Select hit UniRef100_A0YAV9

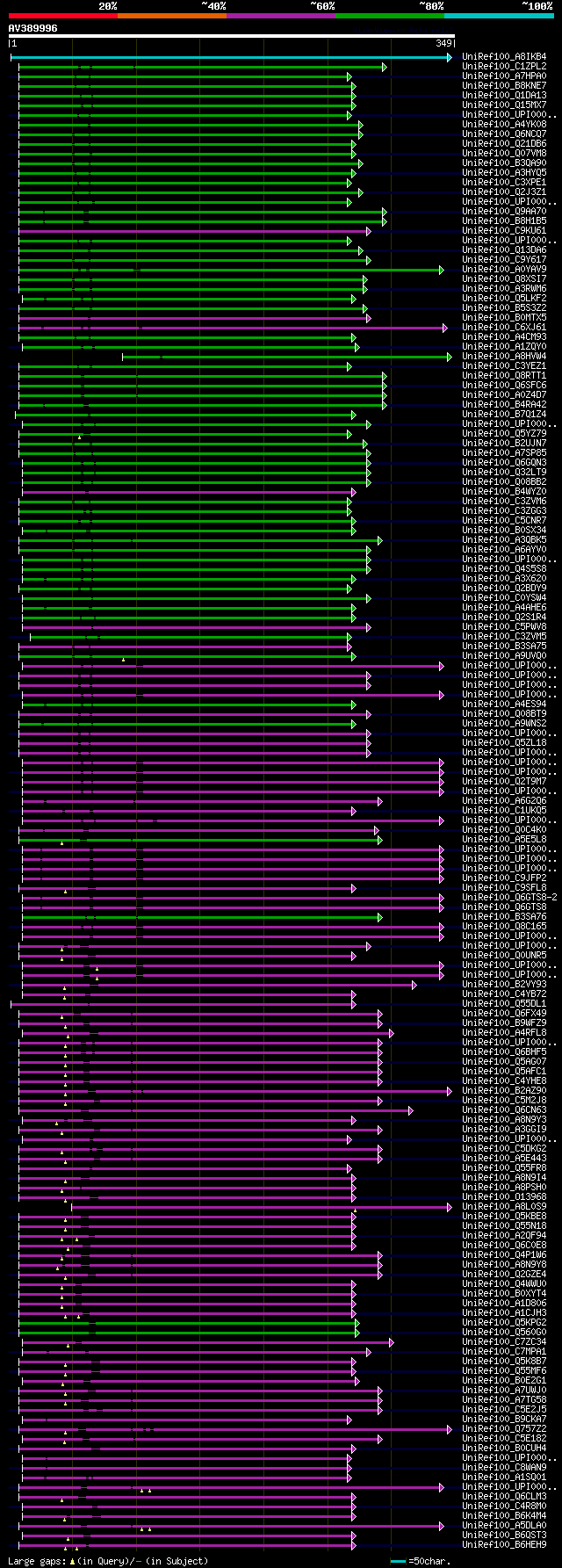click(x=505, y=270)
